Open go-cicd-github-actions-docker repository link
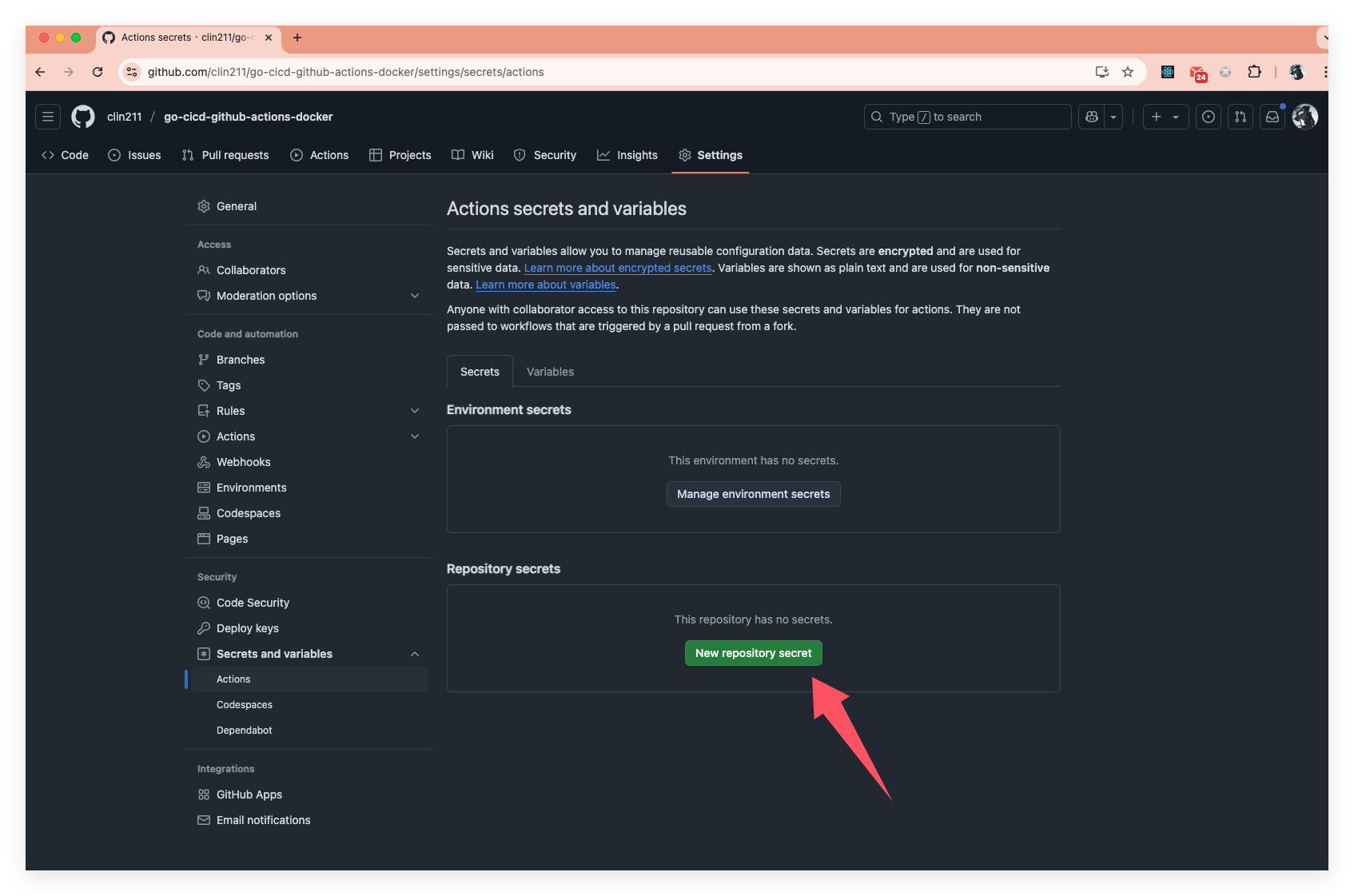 click(x=249, y=117)
